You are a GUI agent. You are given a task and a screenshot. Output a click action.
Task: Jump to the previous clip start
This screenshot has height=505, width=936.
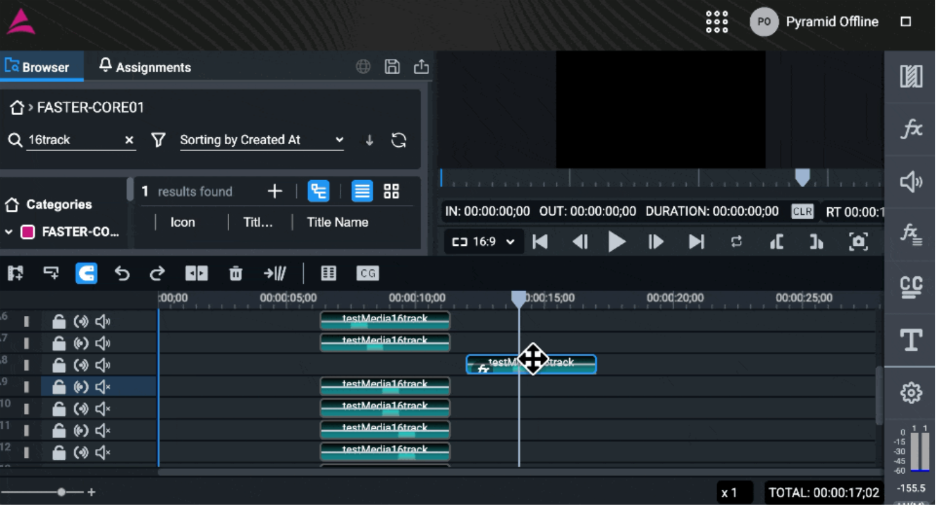[540, 242]
